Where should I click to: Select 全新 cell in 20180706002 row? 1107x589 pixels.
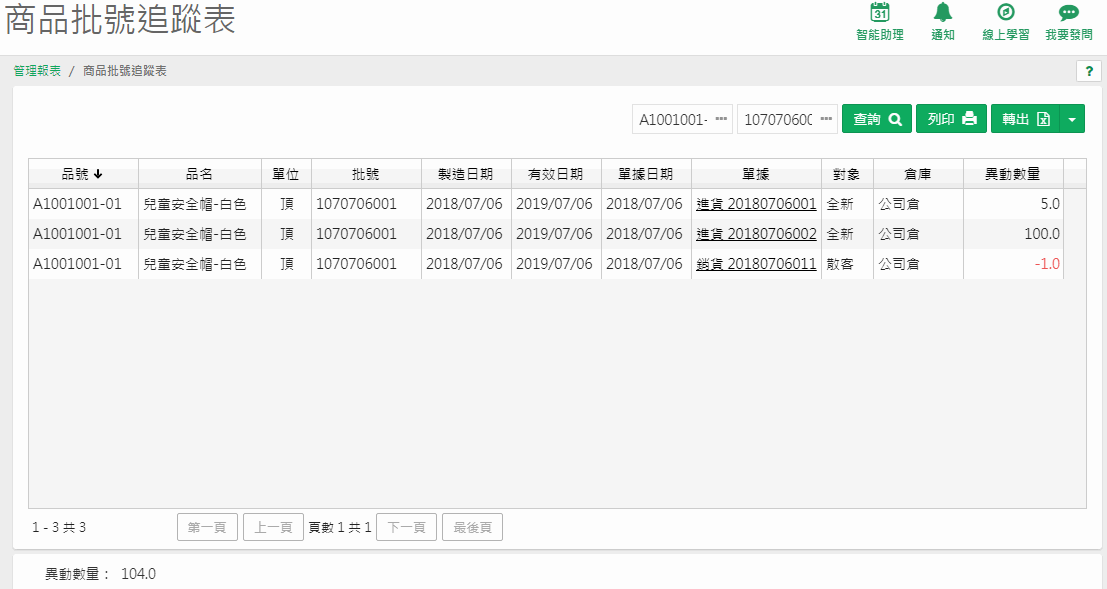point(847,234)
